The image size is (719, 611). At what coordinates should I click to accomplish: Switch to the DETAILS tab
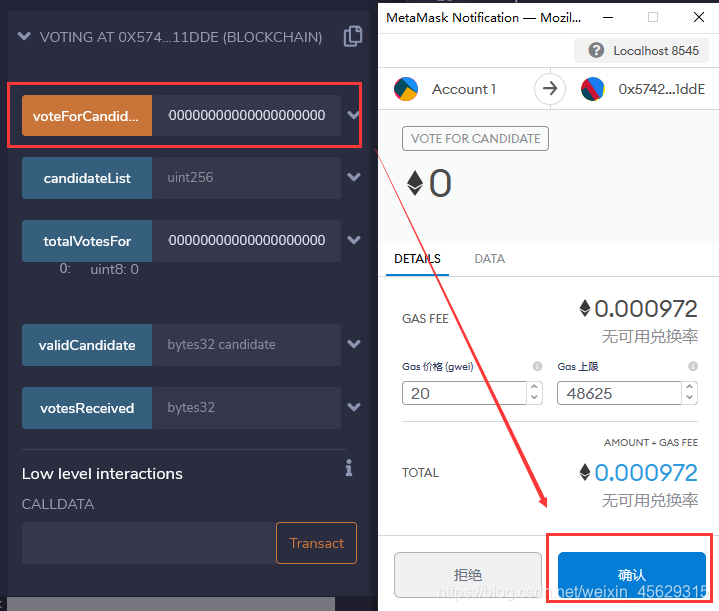417,259
